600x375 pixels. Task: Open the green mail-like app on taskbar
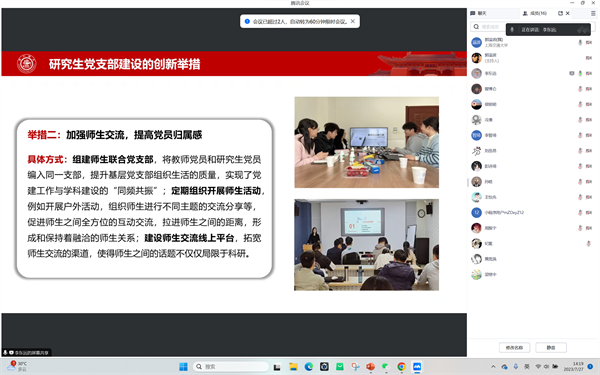pyautogui.click(x=339, y=367)
